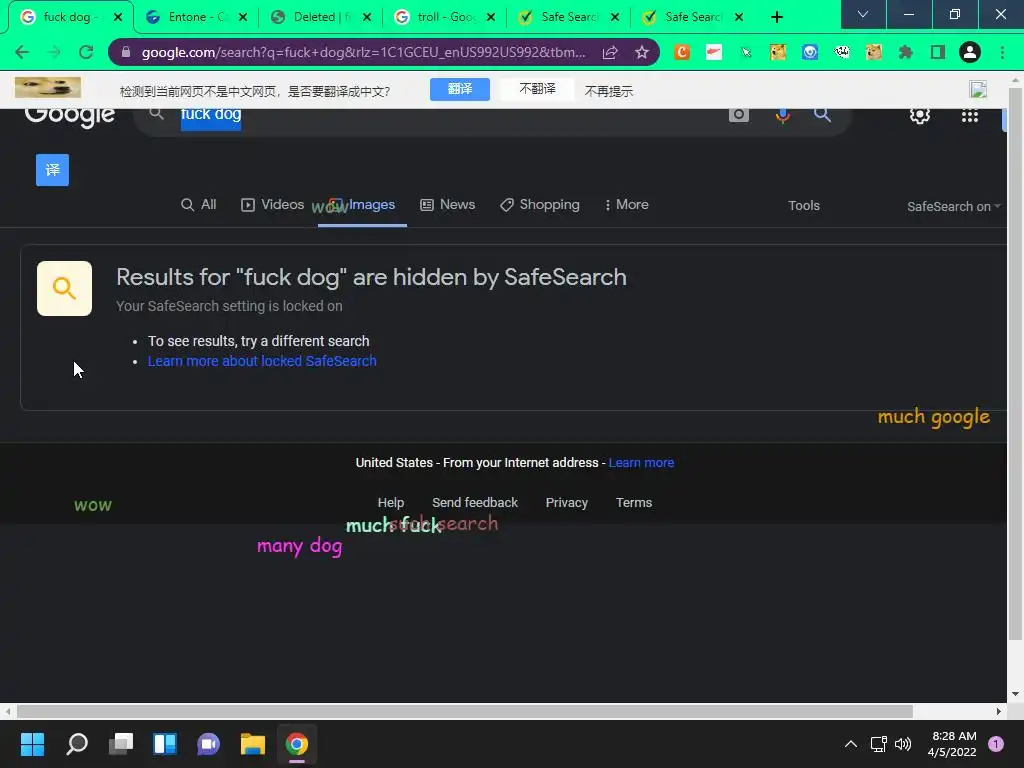This screenshot has height=768, width=1024.
Task: Share this page via the address bar share icon
Action: point(610,52)
